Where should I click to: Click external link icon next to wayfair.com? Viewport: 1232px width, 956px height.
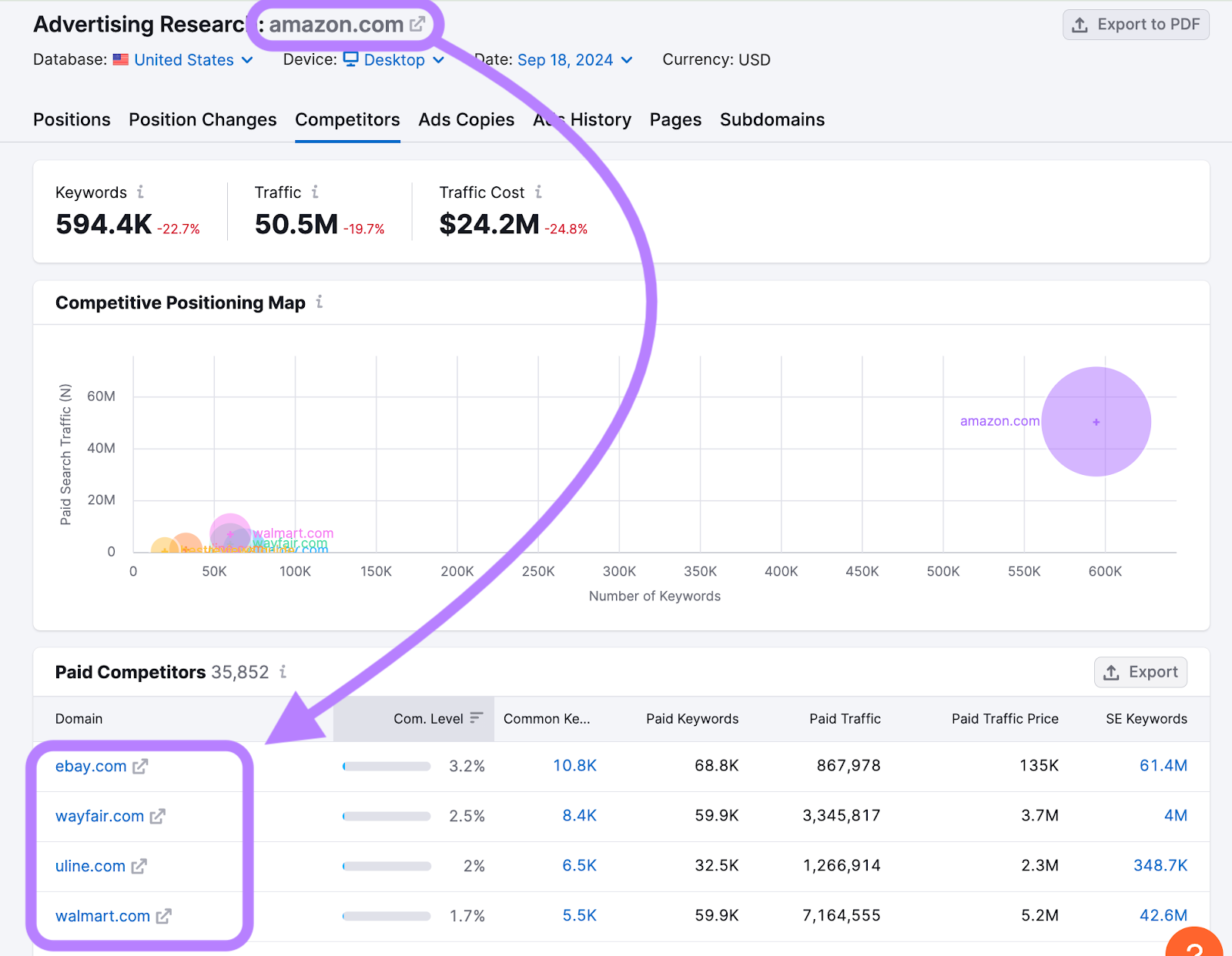tap(157, 816)
